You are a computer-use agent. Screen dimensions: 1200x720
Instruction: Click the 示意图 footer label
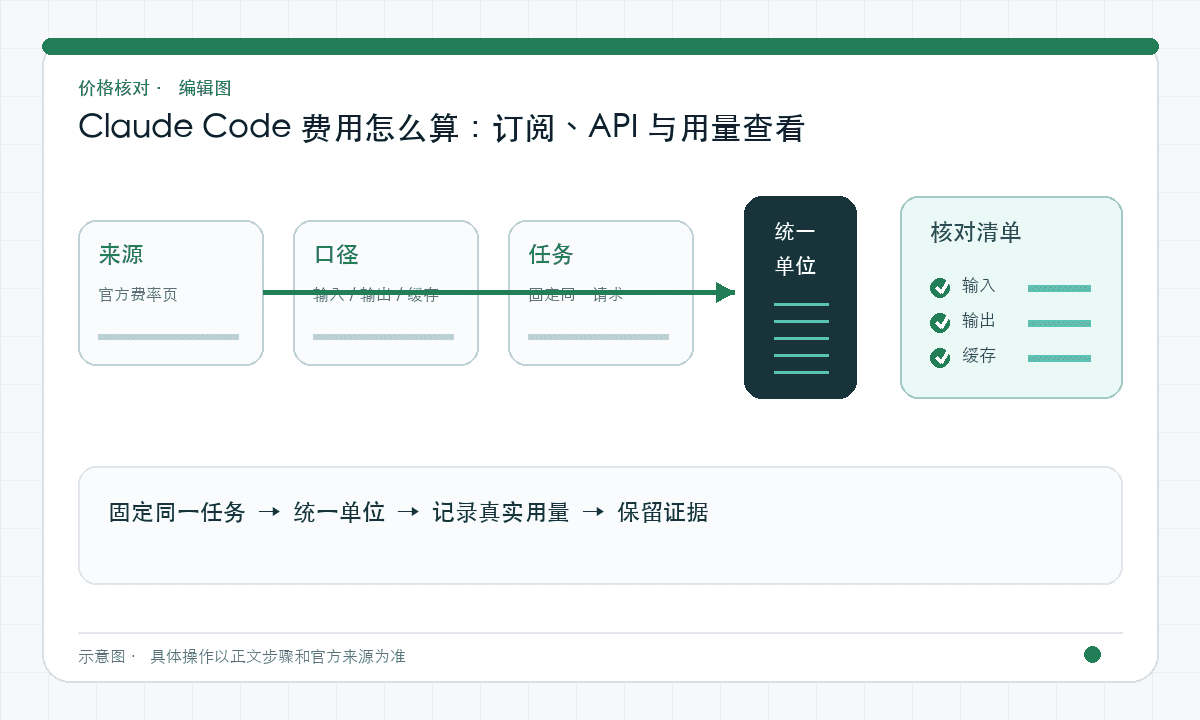(102, 657)
